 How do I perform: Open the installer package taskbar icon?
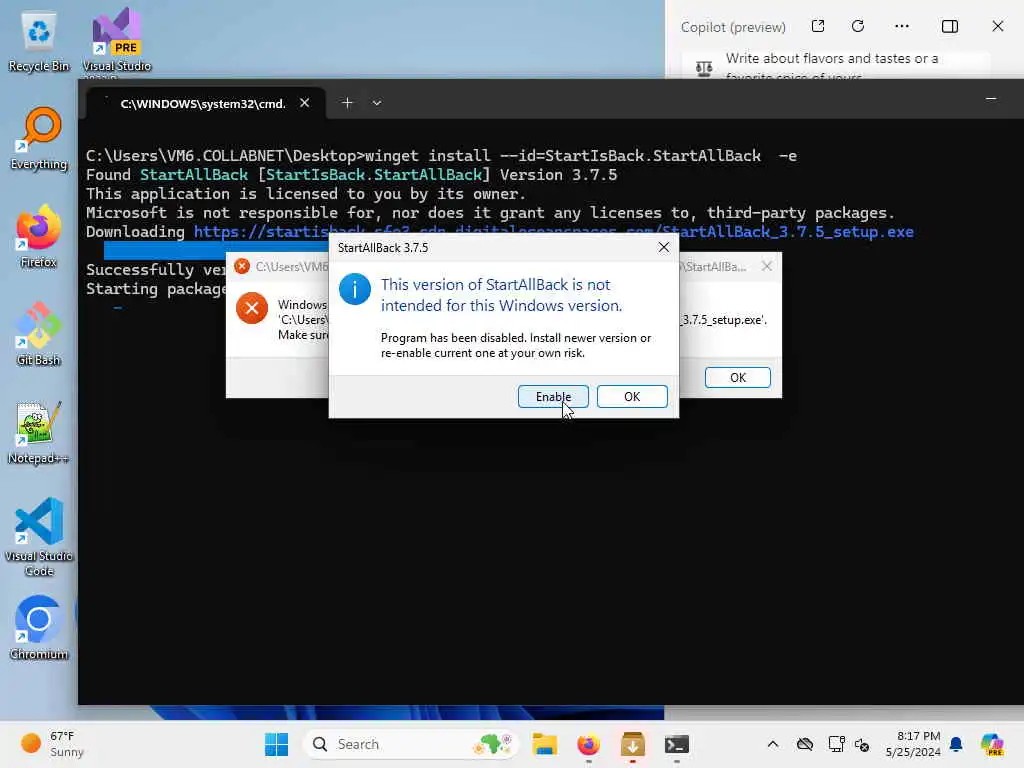632,744
